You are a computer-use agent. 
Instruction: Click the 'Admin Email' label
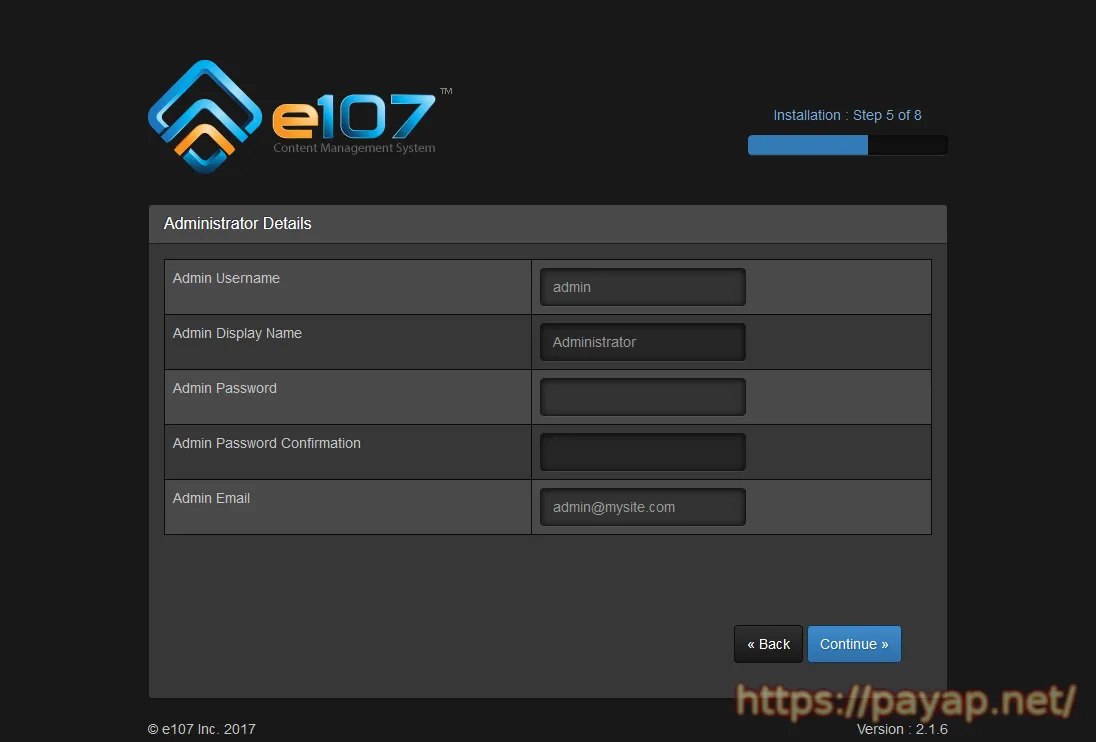(x=211, y=498)
